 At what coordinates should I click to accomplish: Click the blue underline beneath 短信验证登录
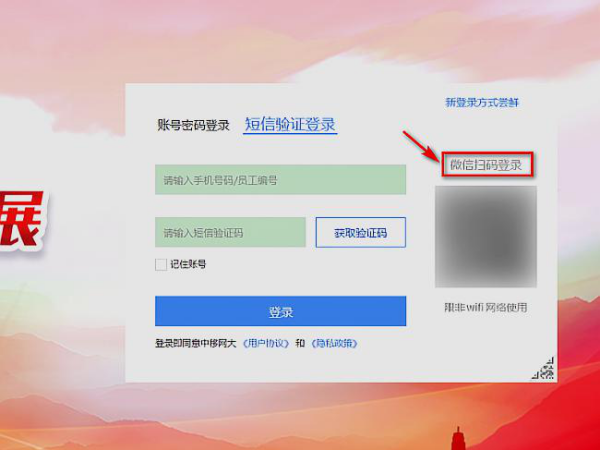click(x=290, y=134)
